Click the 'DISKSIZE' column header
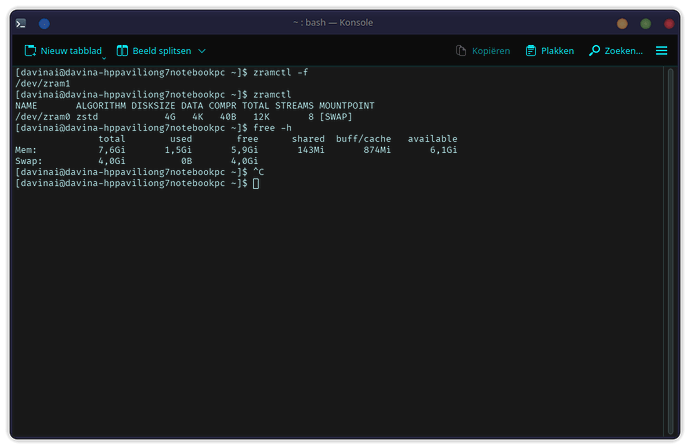The image size is (690, 448). 153,106
